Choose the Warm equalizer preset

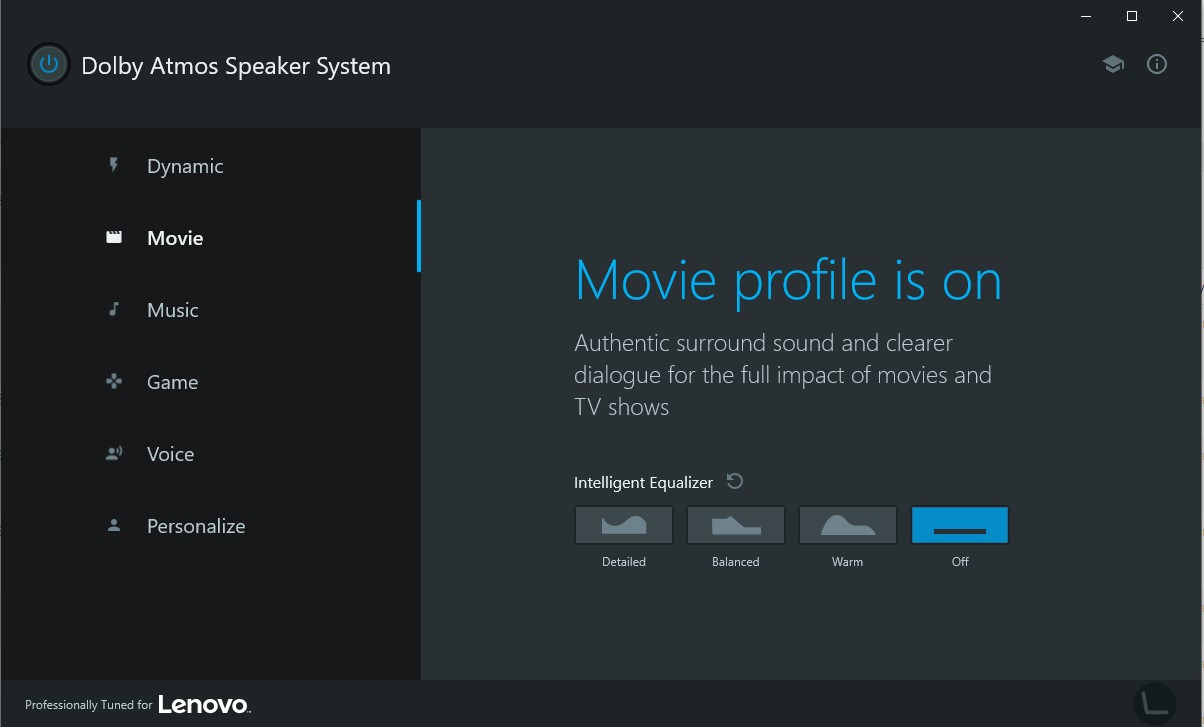click(848, 525)
